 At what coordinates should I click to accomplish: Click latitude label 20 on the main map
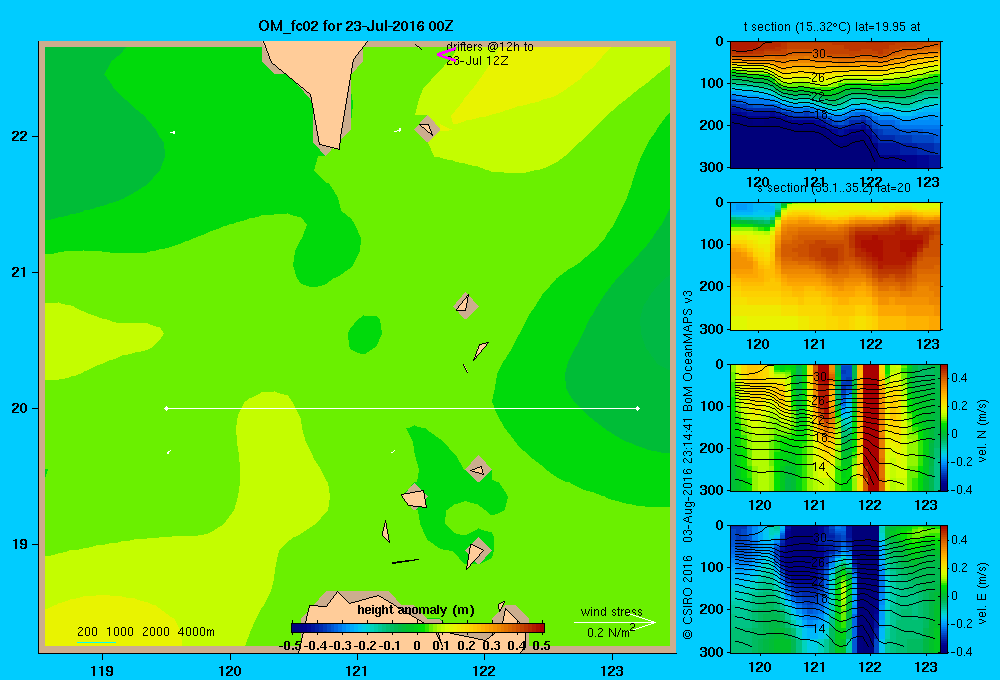click(x=20, y=408)
